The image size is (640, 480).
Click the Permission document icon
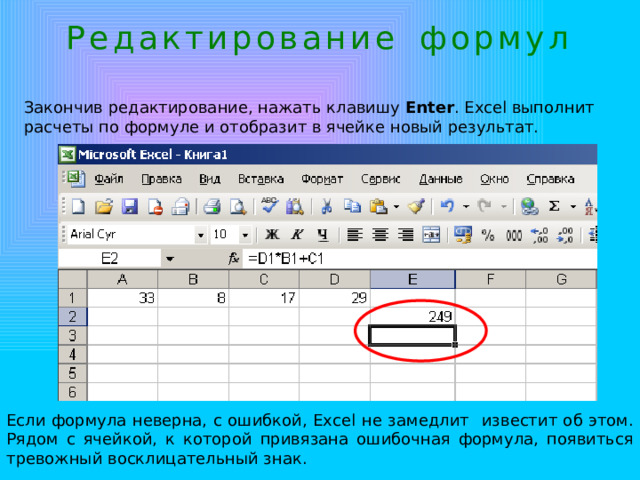[155, 207]
